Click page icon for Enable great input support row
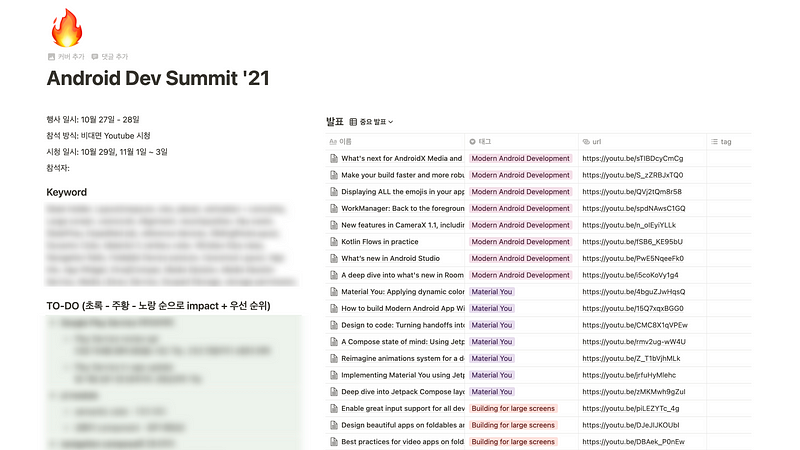This screenshot has width=800, height=450. (334, 409)
